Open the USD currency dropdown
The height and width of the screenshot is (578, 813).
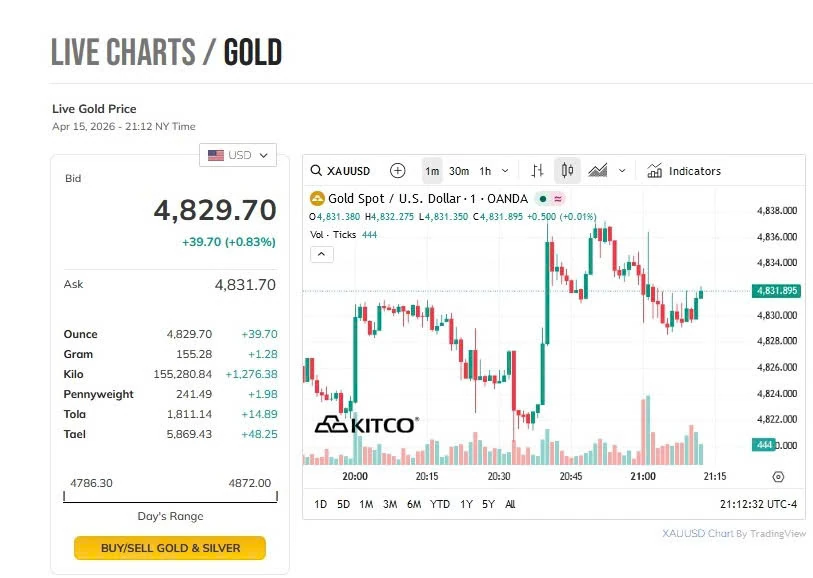238,155
